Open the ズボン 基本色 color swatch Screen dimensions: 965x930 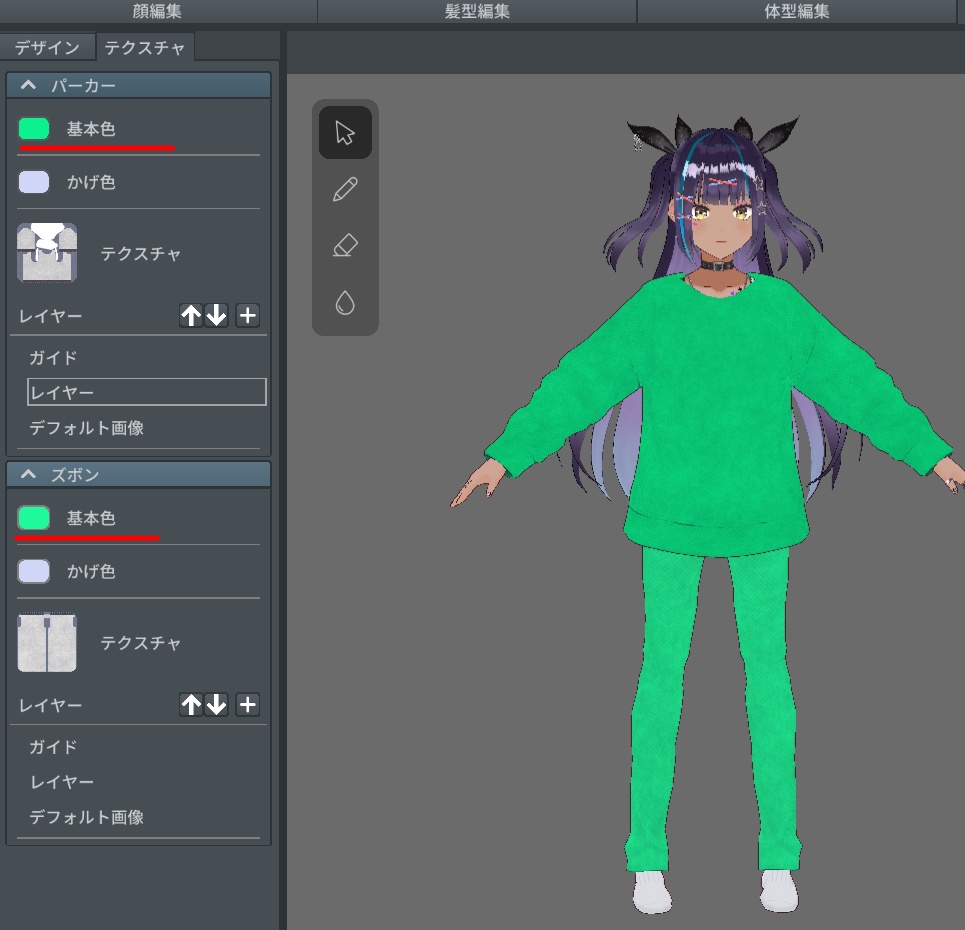coord(32,517)
